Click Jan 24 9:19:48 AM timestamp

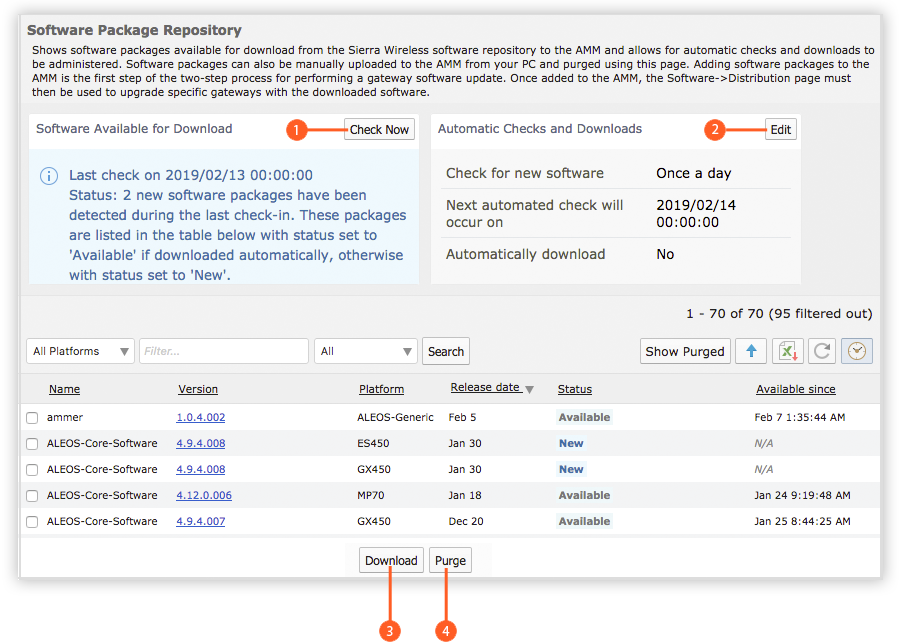802,495
